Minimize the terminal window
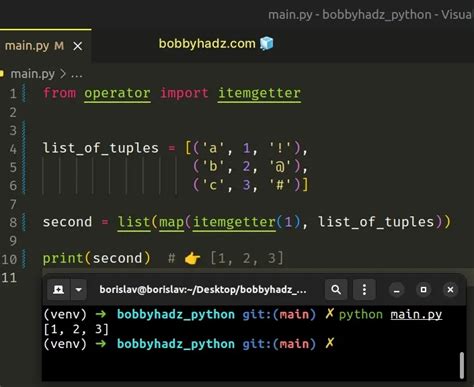 pos(396,290)
